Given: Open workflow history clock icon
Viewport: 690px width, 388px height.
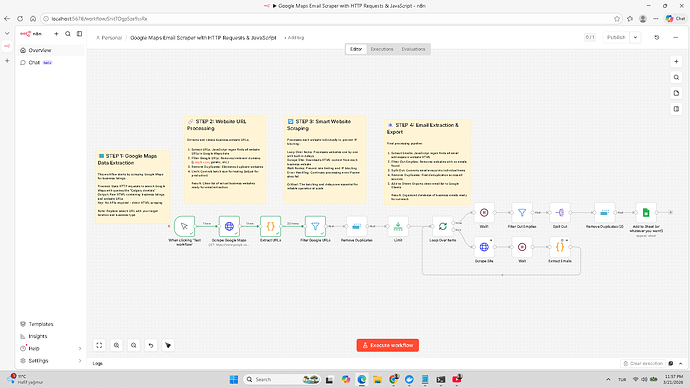Looking at the screenshot, I should click(x=657, y=37).
